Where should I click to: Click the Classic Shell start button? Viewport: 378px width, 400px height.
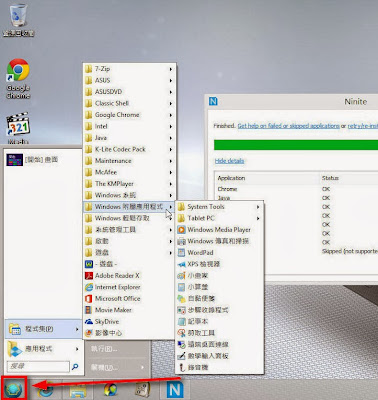tap(14, 389)
